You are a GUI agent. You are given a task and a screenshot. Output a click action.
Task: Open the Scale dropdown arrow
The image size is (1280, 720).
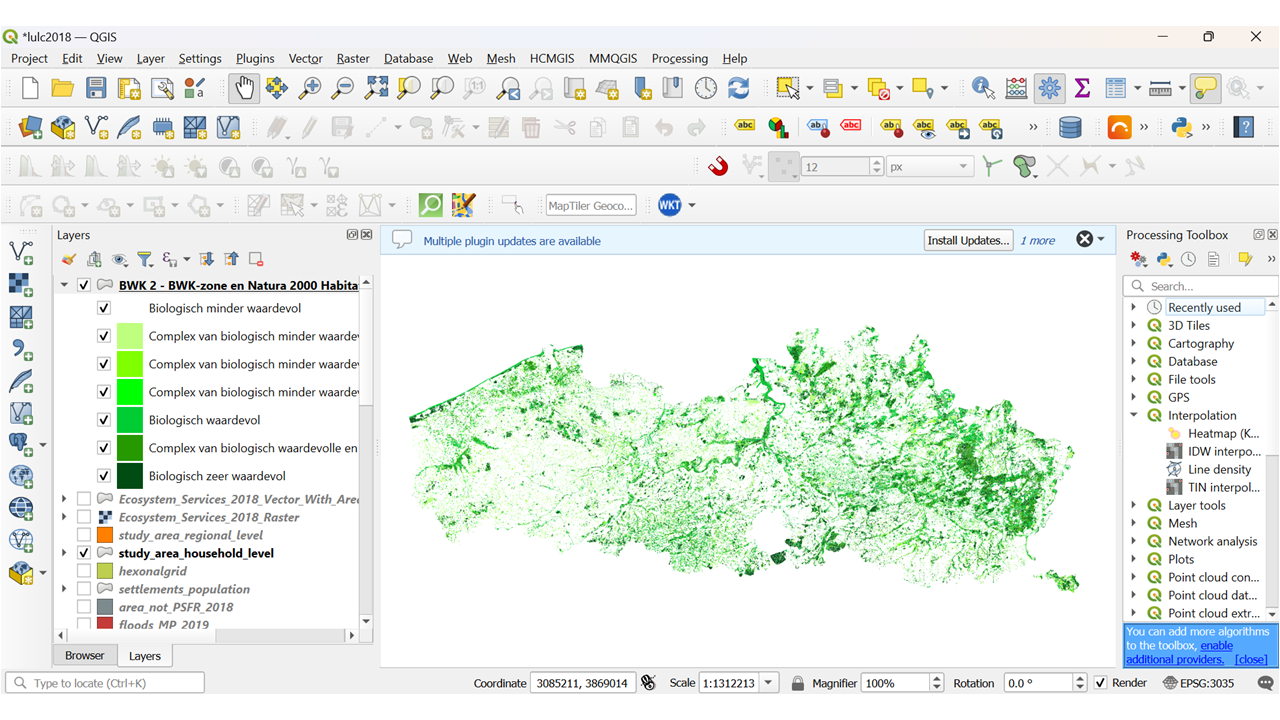click(768, 683)
